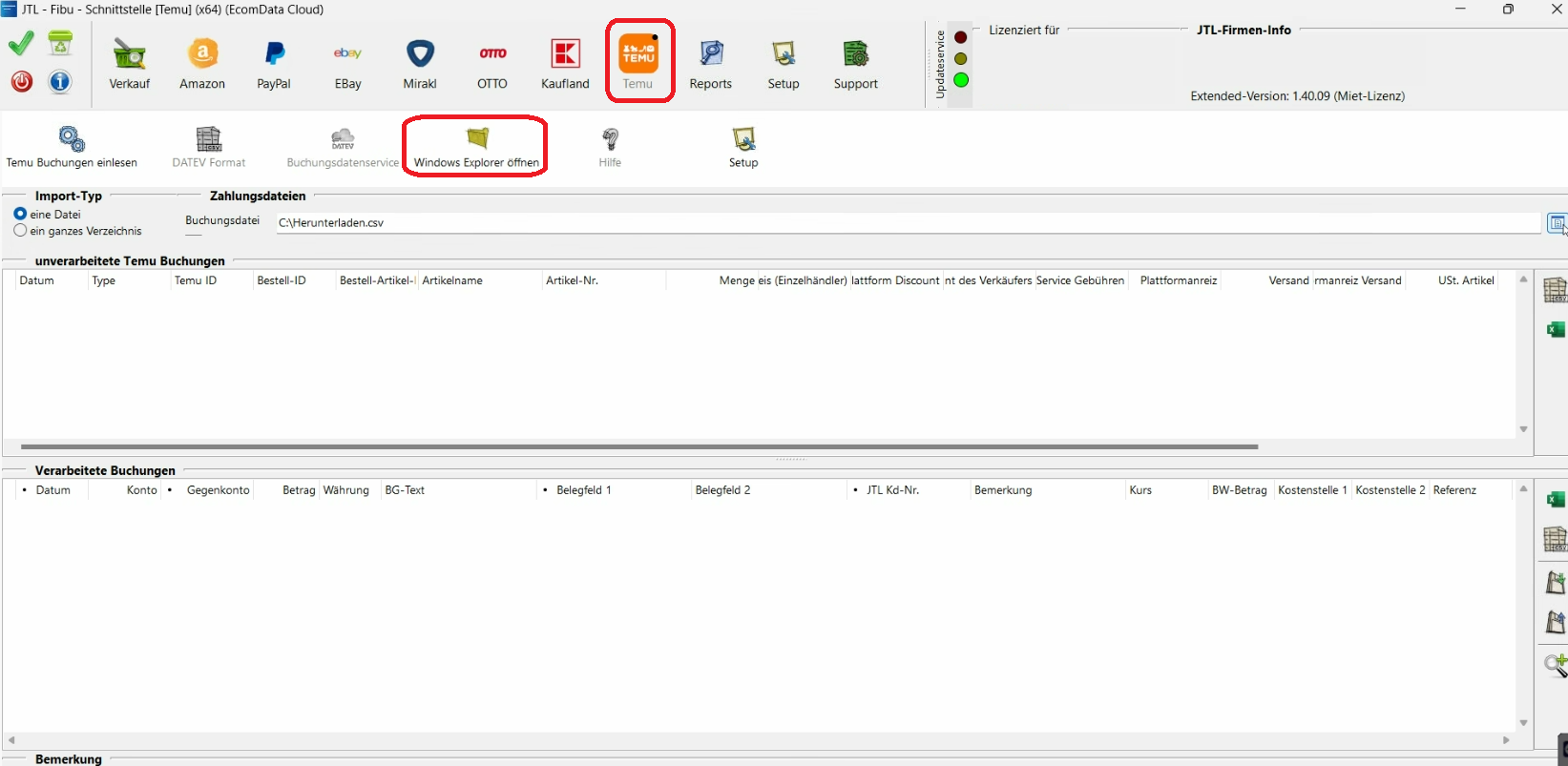Click the blue info icon
The width and height of the screenshot is (1568, 766).
point(60,82)
